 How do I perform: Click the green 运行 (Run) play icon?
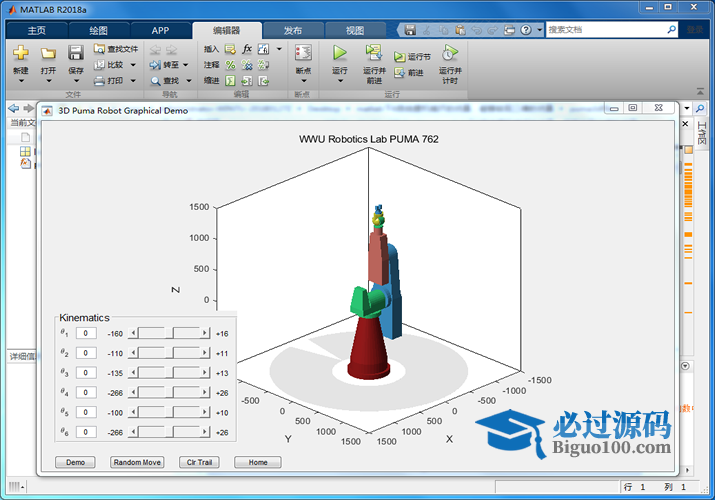(339, 53)
